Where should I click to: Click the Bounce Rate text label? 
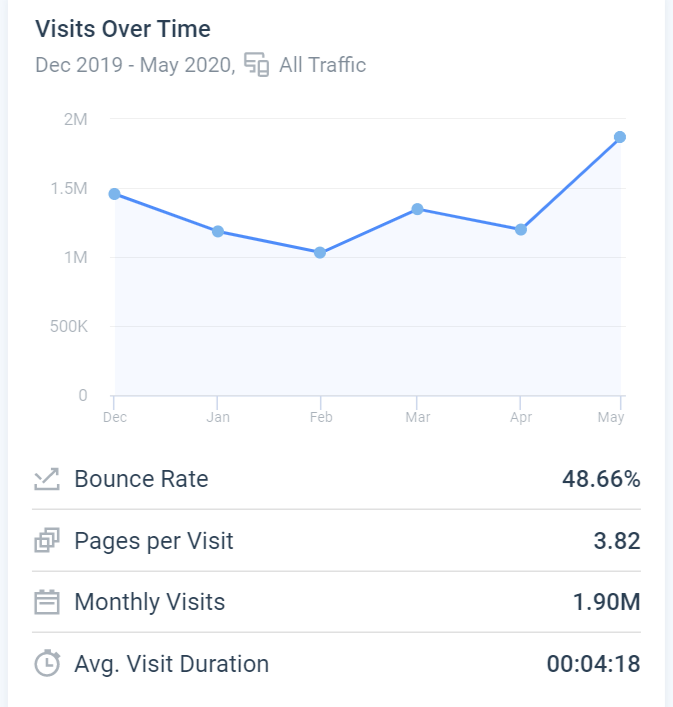coord(141,479)
